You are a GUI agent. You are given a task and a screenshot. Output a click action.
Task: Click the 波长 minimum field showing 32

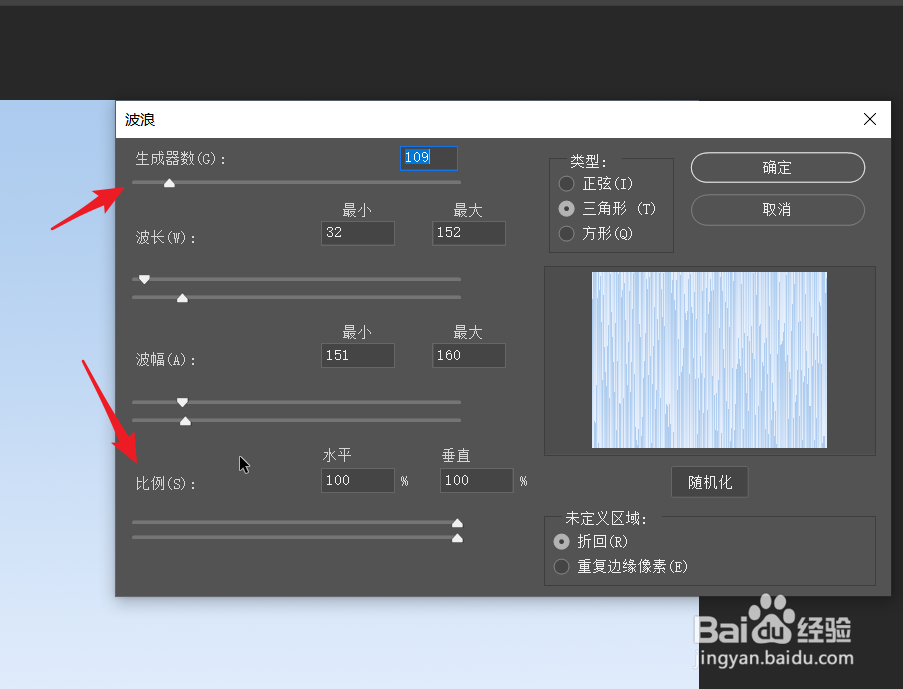[x=358, y=233]
